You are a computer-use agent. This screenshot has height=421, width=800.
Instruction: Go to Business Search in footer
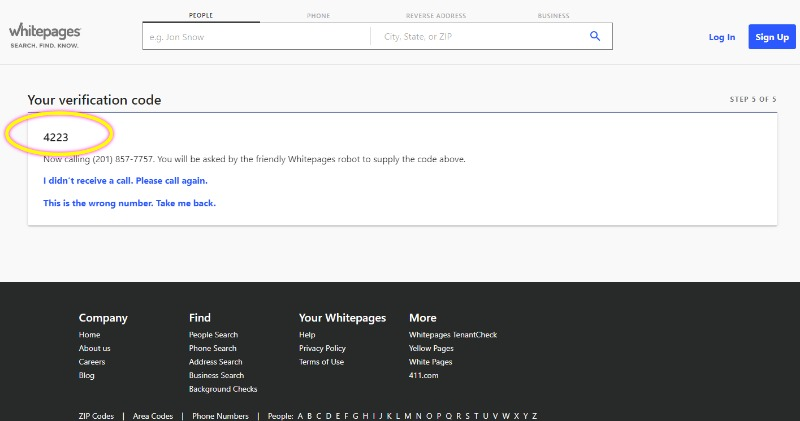[x=216, y=375]
